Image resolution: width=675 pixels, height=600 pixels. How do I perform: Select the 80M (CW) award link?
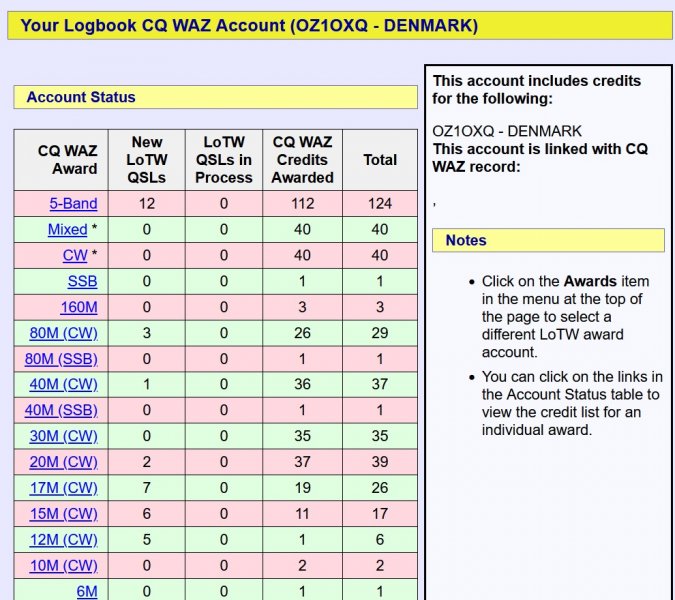[x=63, y=333]
